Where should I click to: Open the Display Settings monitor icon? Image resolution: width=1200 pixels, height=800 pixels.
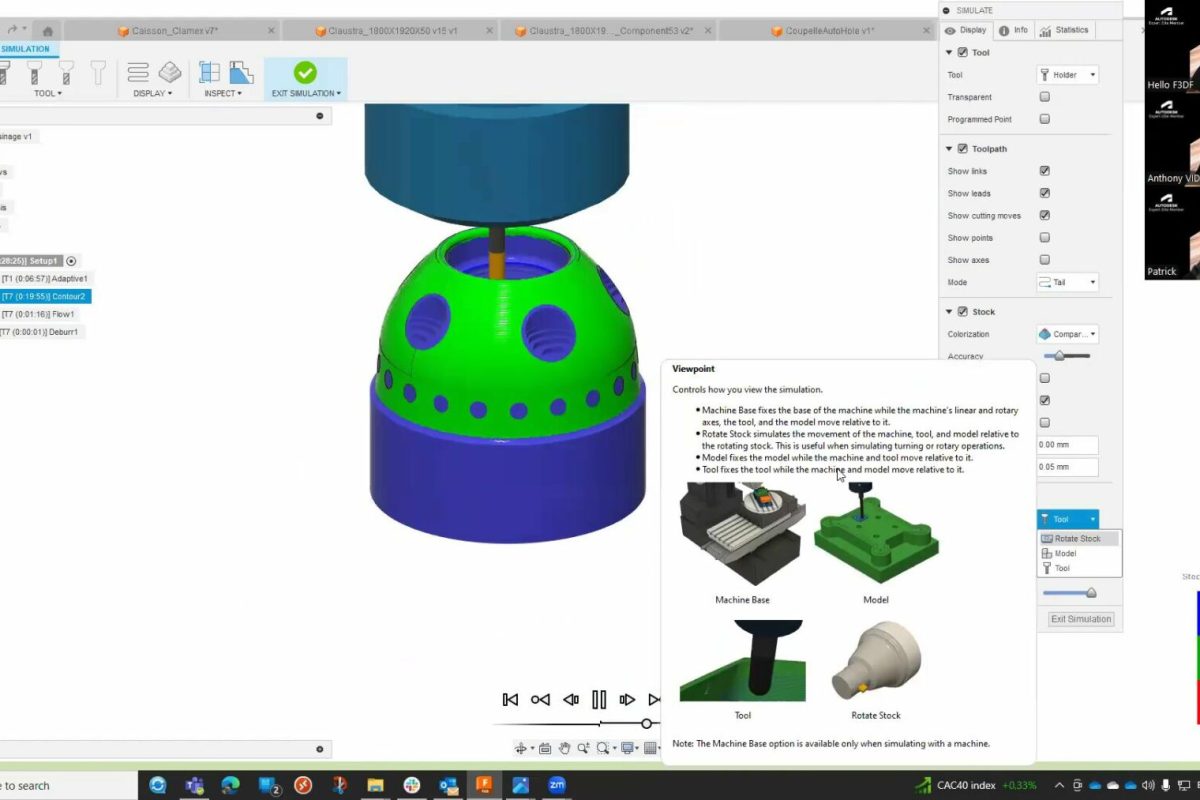(x=627, y=748)
